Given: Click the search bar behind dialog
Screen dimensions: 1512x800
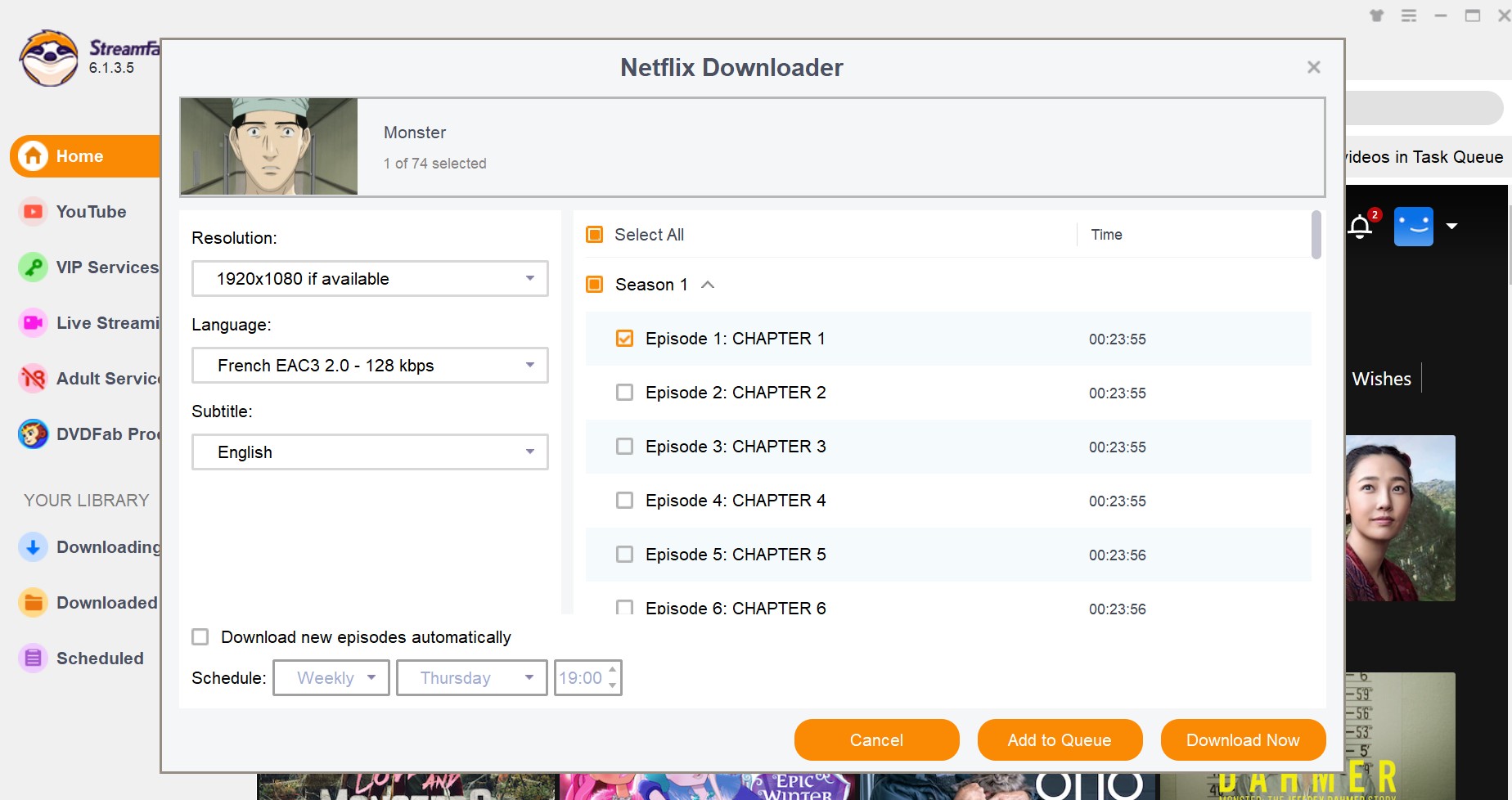Looking at the screenshot, I should click(1424, 108).
